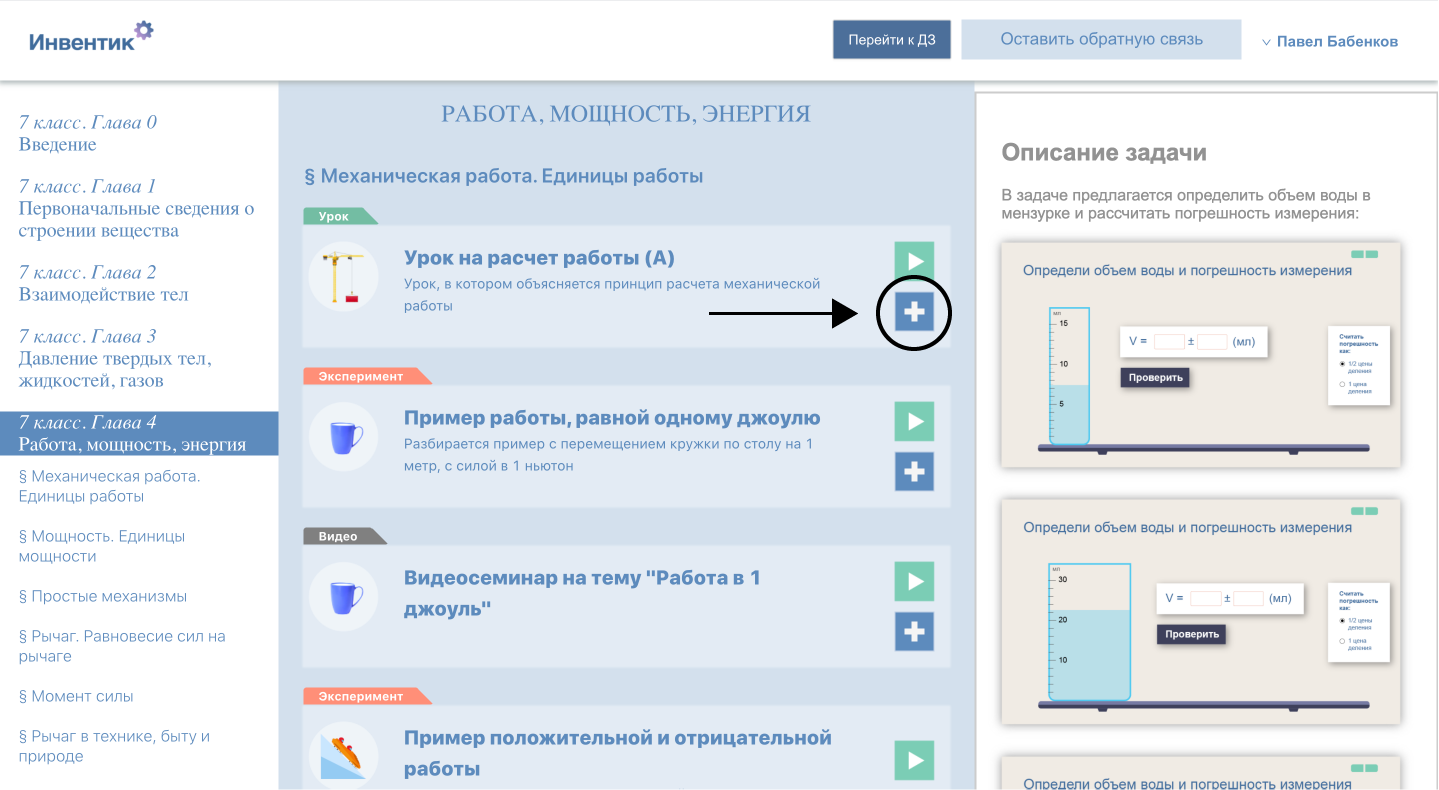Select 1 цена деления in second preview
Viewport: 1439px width, 790px height.
pyautogui.click(x=1342, y=640)
